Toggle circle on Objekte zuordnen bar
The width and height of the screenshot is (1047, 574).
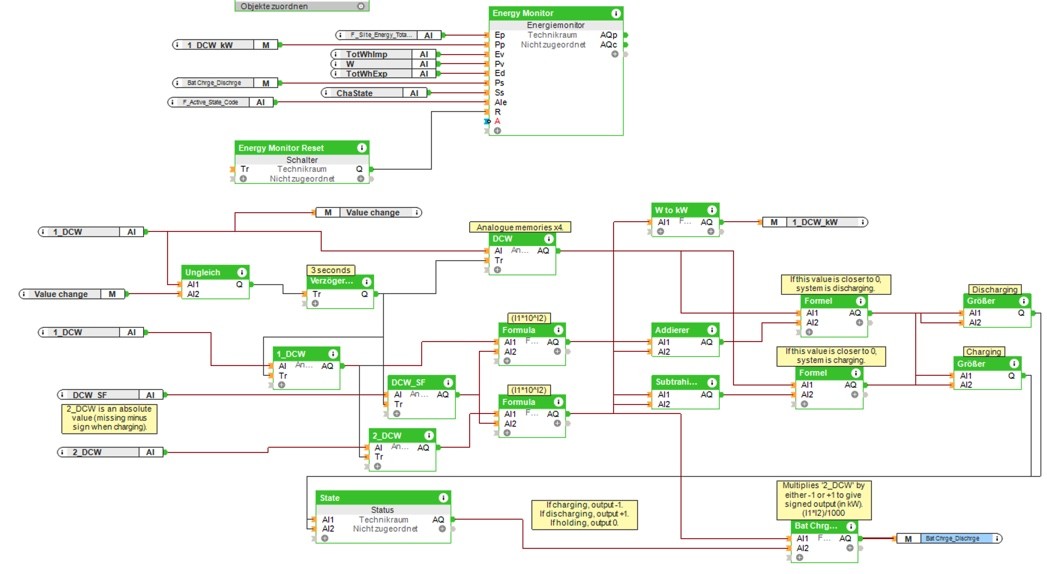[361, 6]
